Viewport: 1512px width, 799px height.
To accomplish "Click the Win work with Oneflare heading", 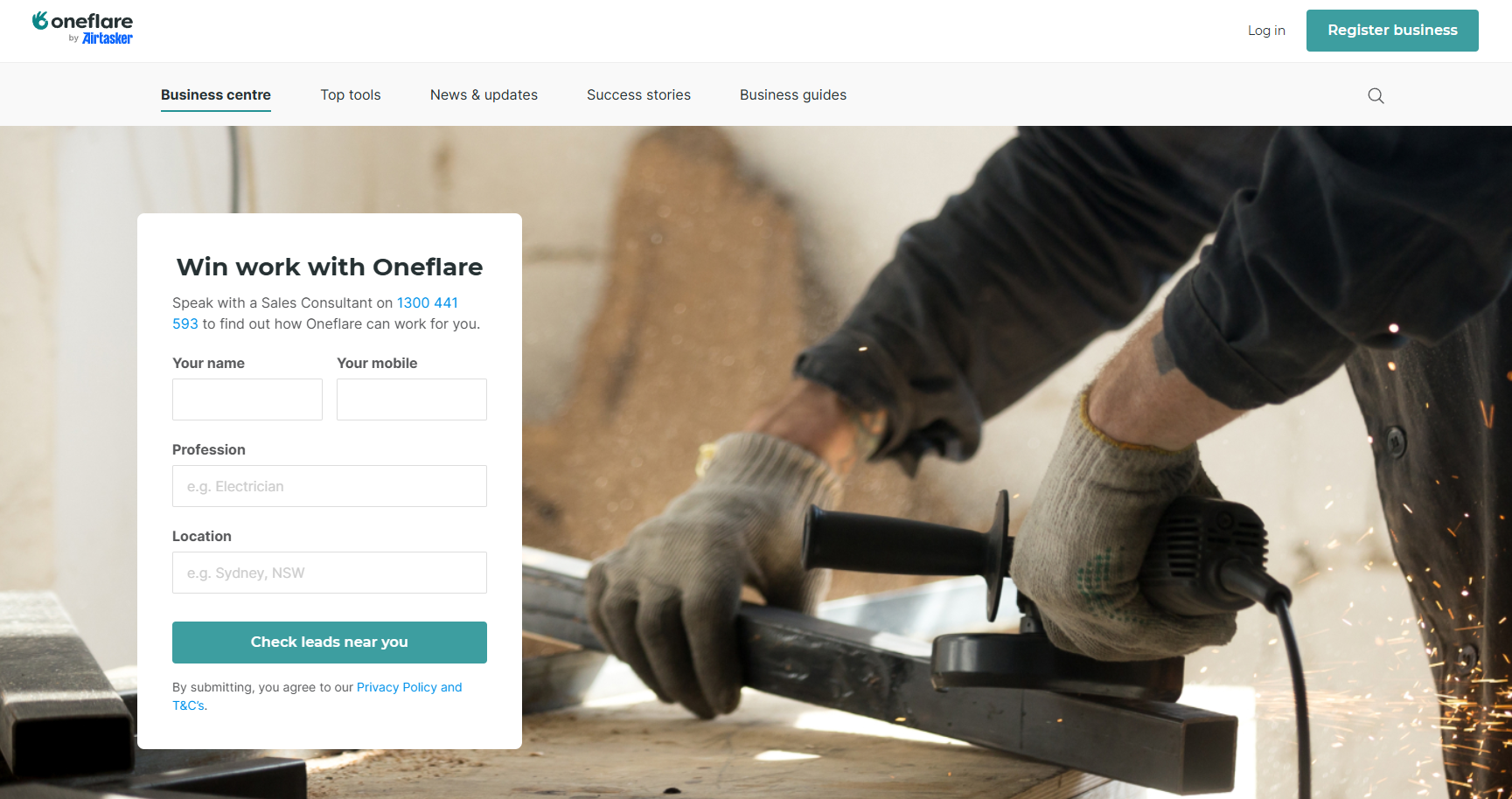I will click(330, 267).
